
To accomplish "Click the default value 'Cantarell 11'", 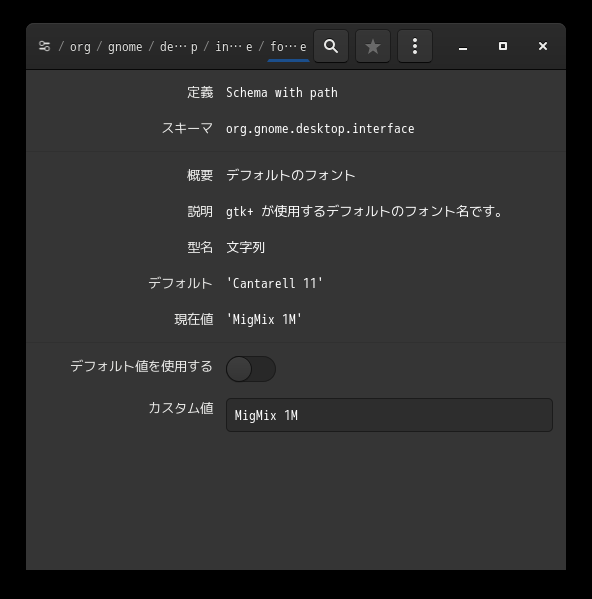I will coord(275,283).
